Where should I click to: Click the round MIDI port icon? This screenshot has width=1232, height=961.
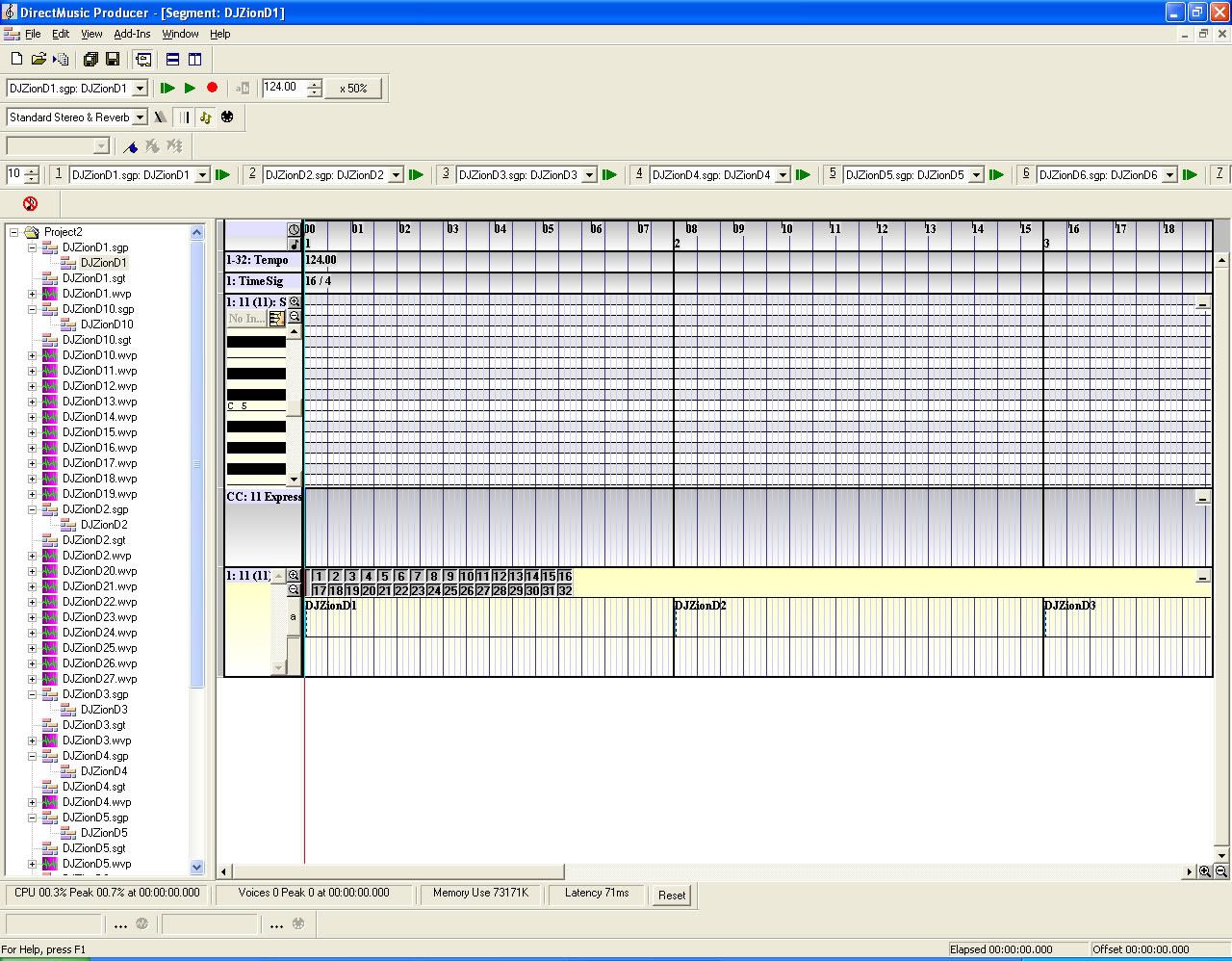click(x=227, y=117)
